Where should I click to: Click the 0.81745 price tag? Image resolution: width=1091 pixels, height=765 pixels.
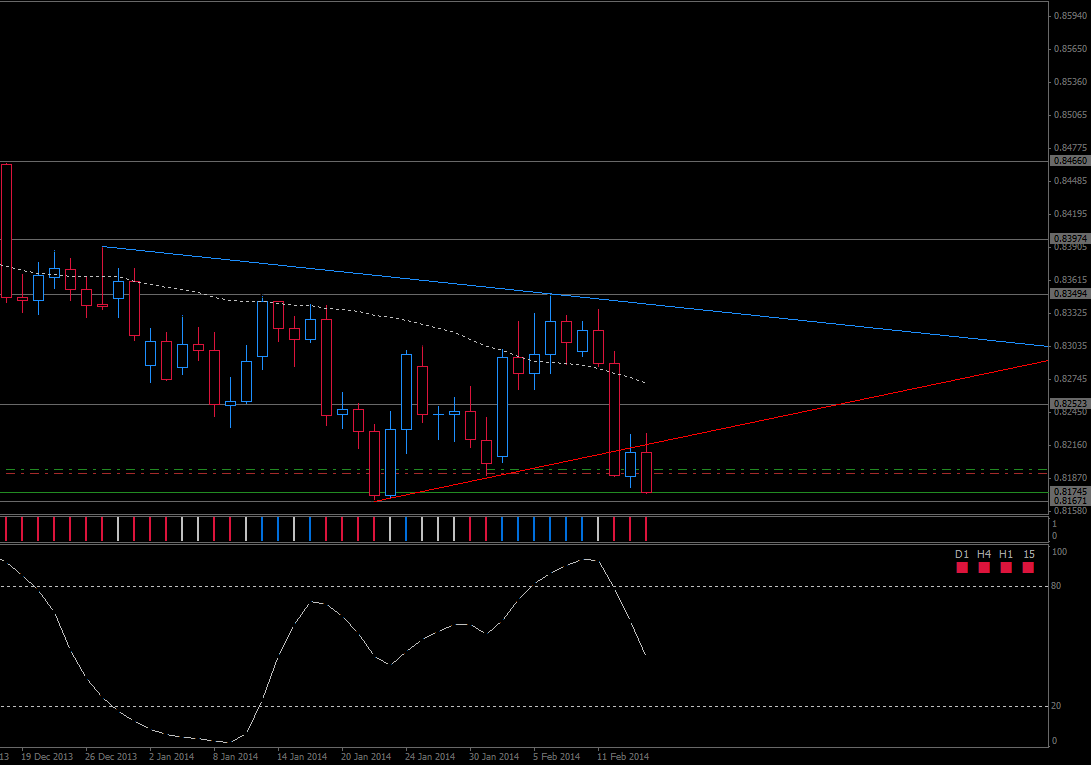tap(1069, 491)
